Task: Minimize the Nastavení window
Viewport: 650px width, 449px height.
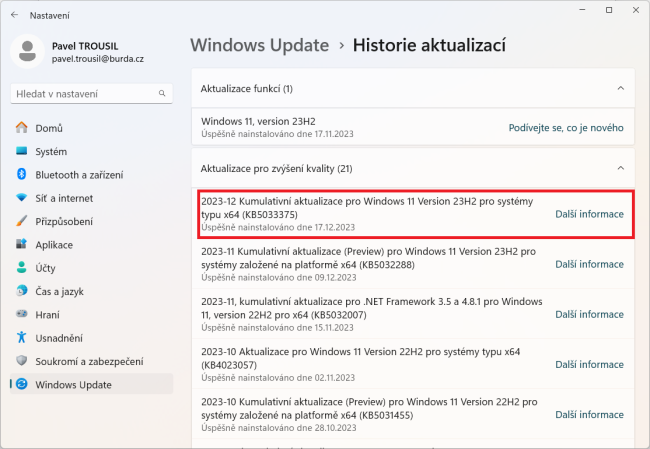Action: (x=582, y=10)
